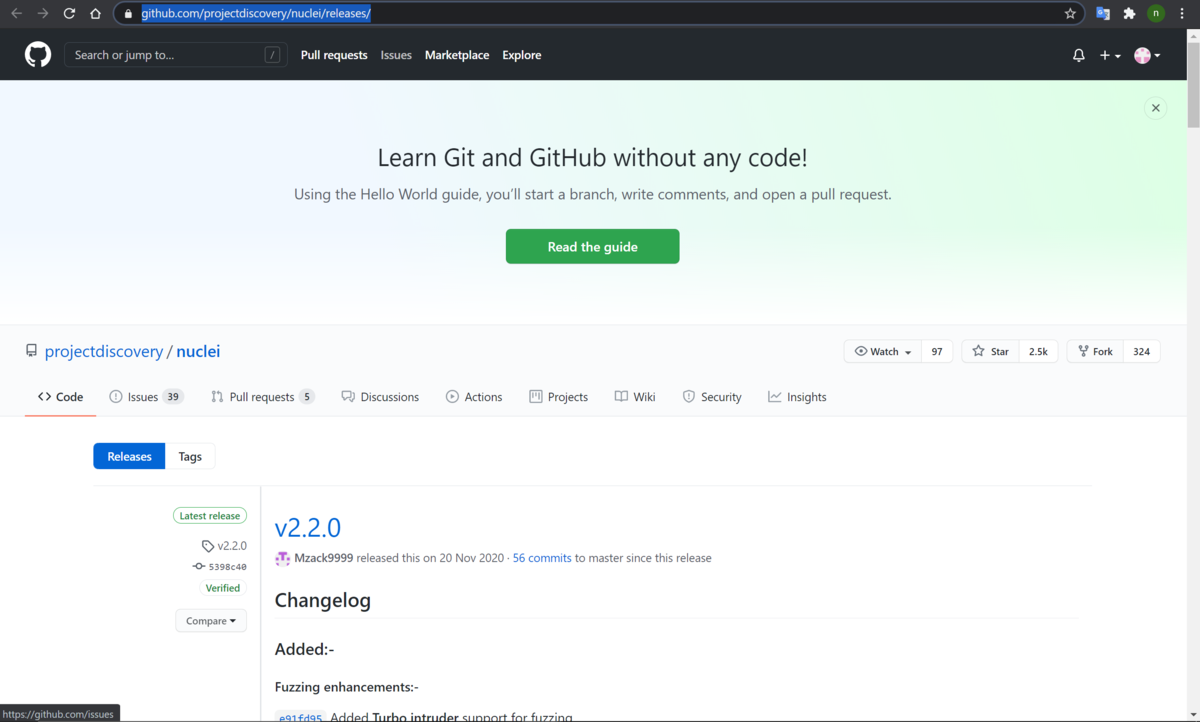Open the Insights tab
Viewport: 1200px width, 722px height.
(797, 397)
